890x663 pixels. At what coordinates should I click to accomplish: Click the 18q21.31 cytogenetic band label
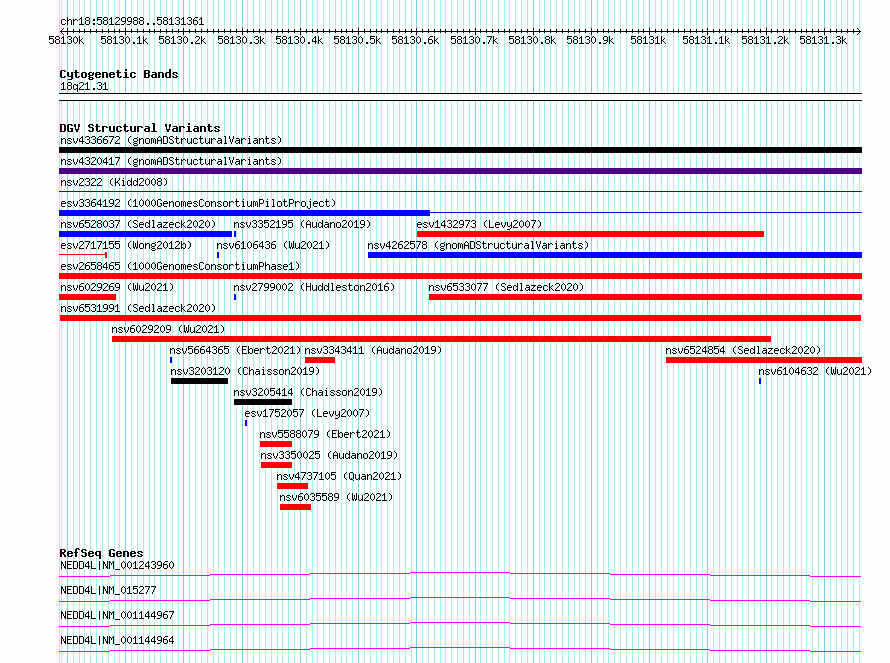[84, 86]
